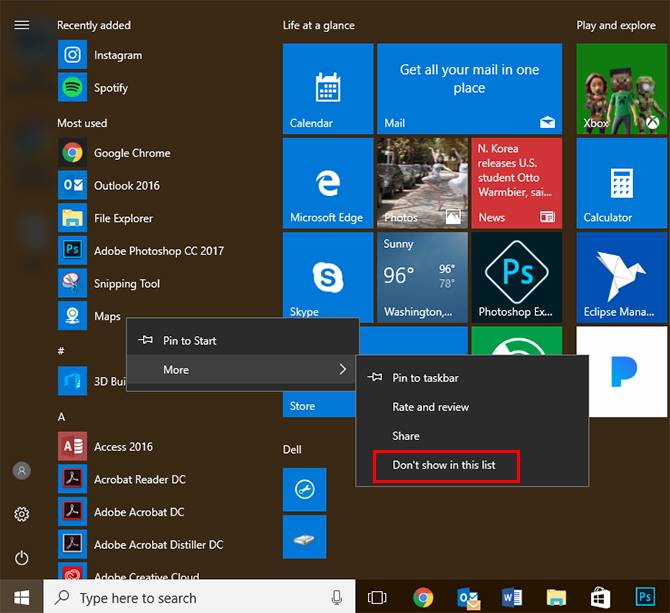Open Chrome from the taskbar
The image size is (670, 613).
(x=423, y=597)
